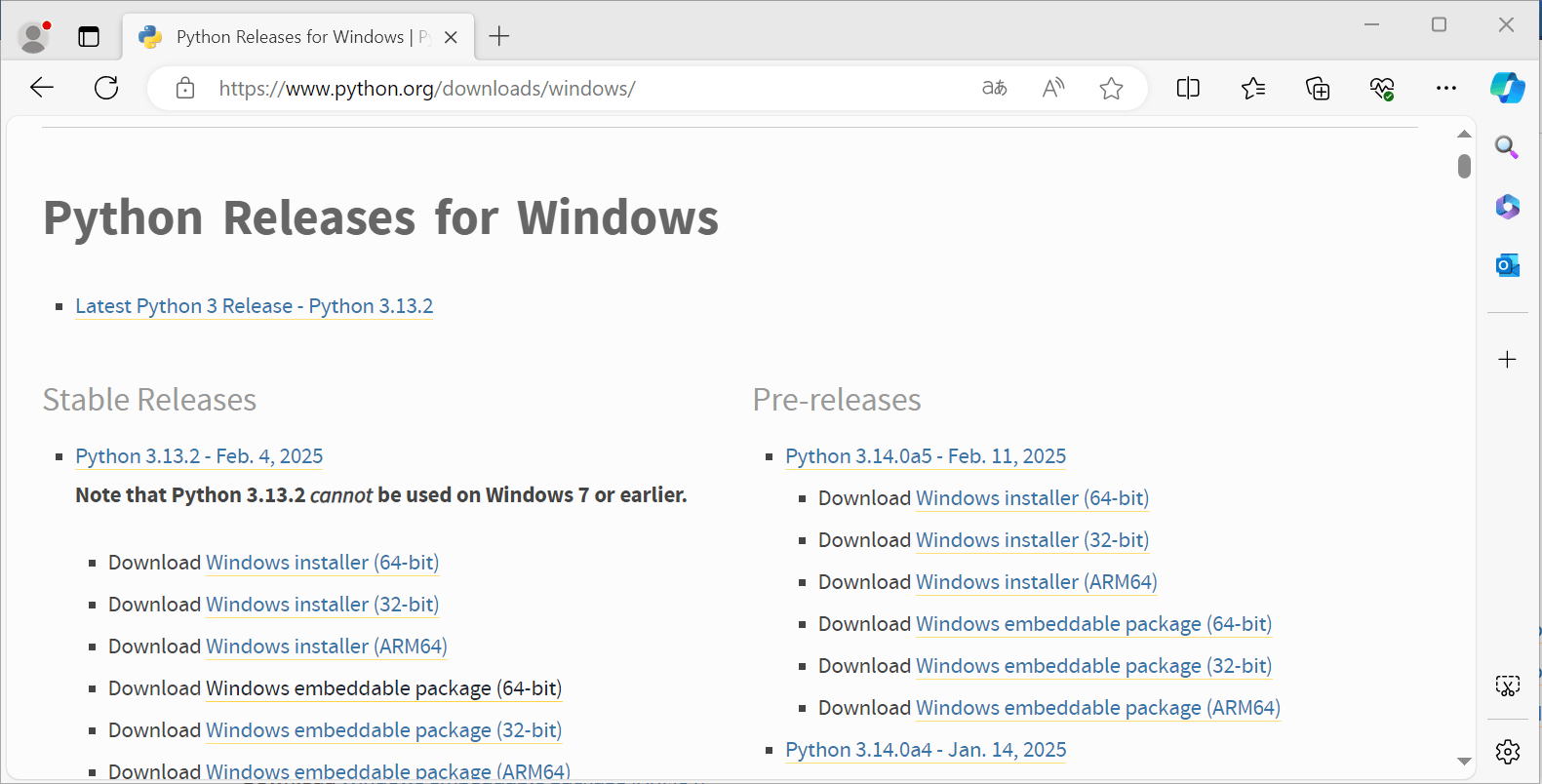Open the user profile menu
Viewport: 1542px width, 784px height.
pyautogui.click(x=34, y=37)
